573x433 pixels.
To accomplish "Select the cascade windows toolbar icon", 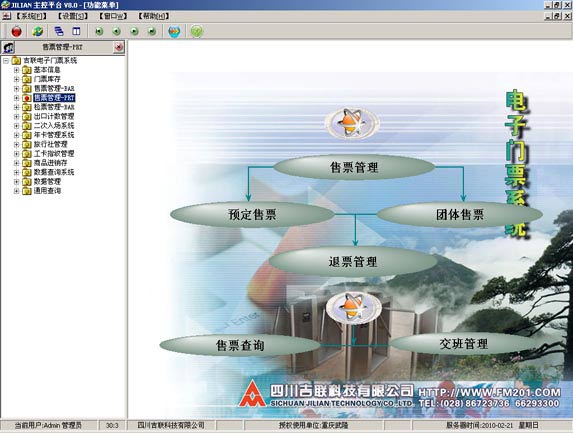I will 58,31.
